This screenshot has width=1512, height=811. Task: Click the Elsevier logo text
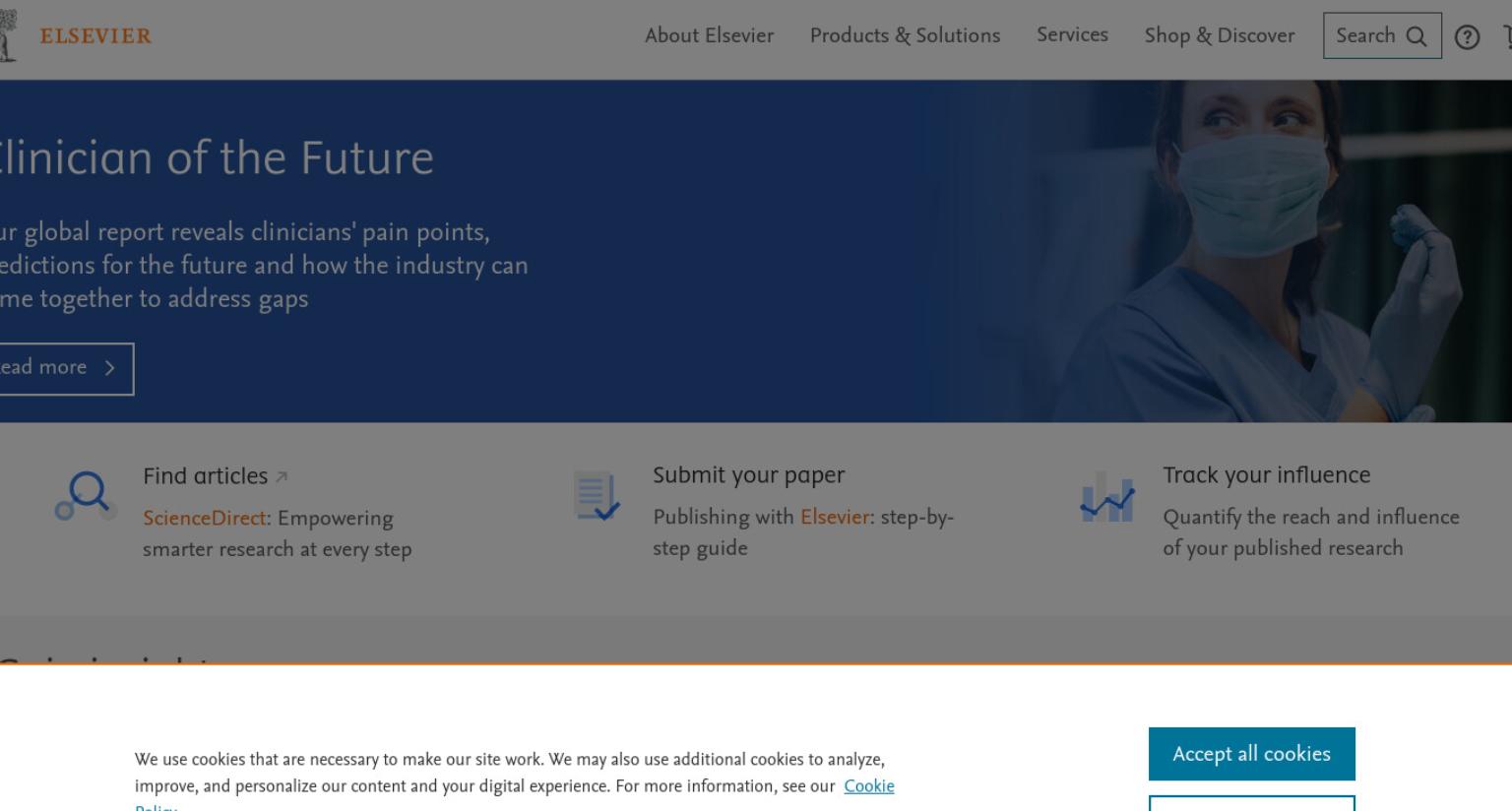point(95,36)
